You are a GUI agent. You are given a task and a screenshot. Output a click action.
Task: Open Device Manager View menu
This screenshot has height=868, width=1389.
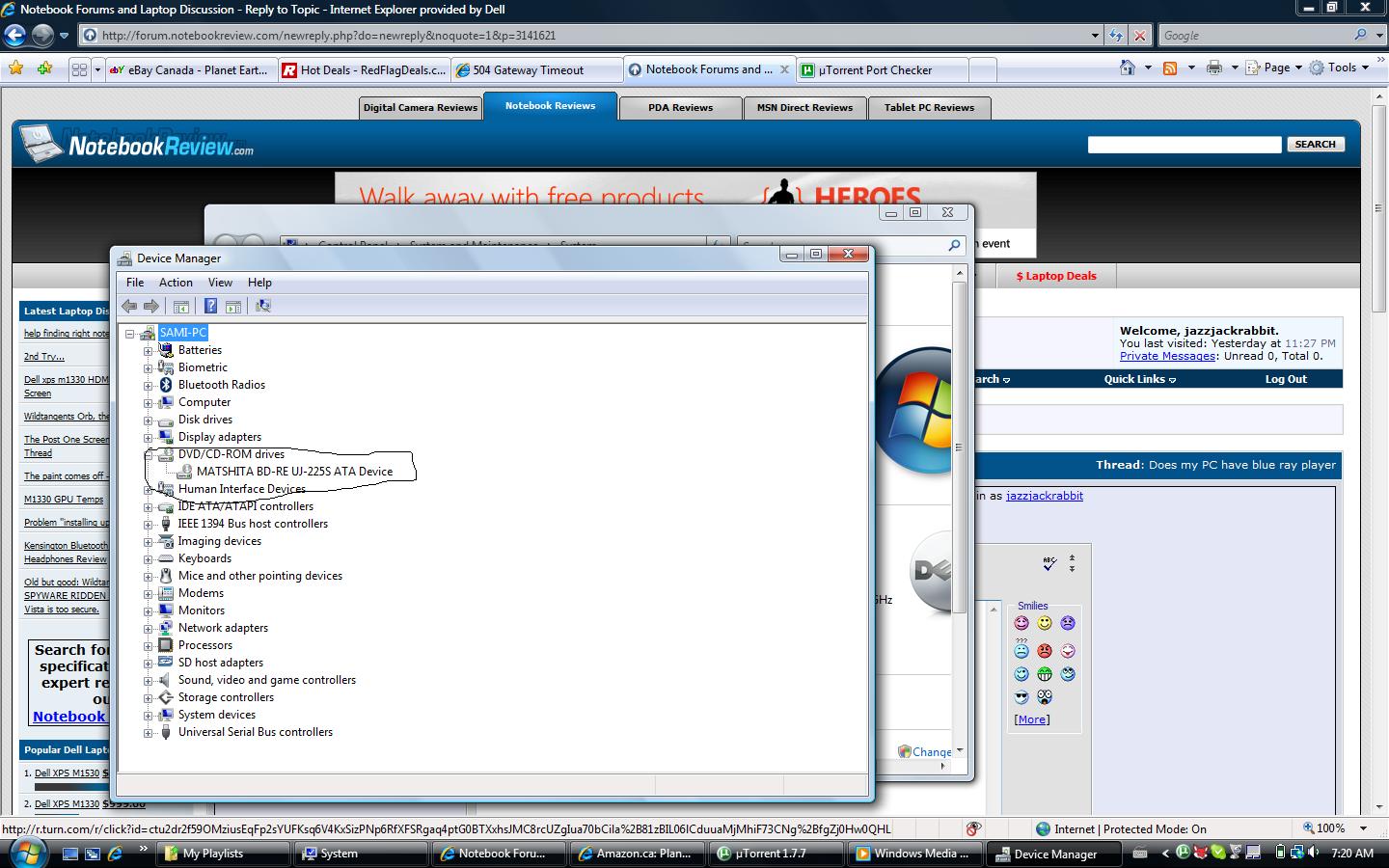click(x=220, y=283)
